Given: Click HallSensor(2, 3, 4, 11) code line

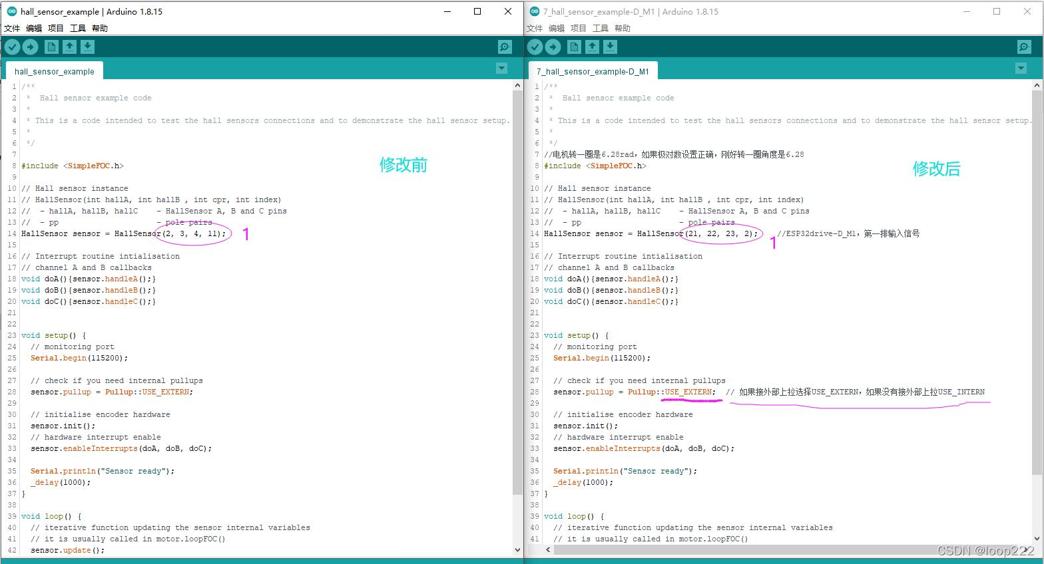Looking at the screenshot, I should pos(123,234).
